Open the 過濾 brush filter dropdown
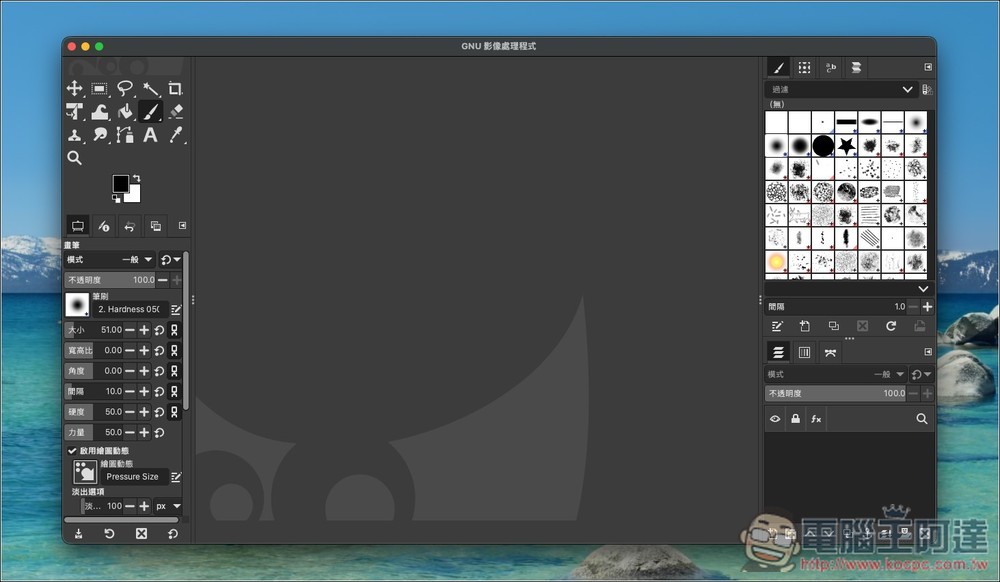The image size is (1000, 582). point(841,89)
